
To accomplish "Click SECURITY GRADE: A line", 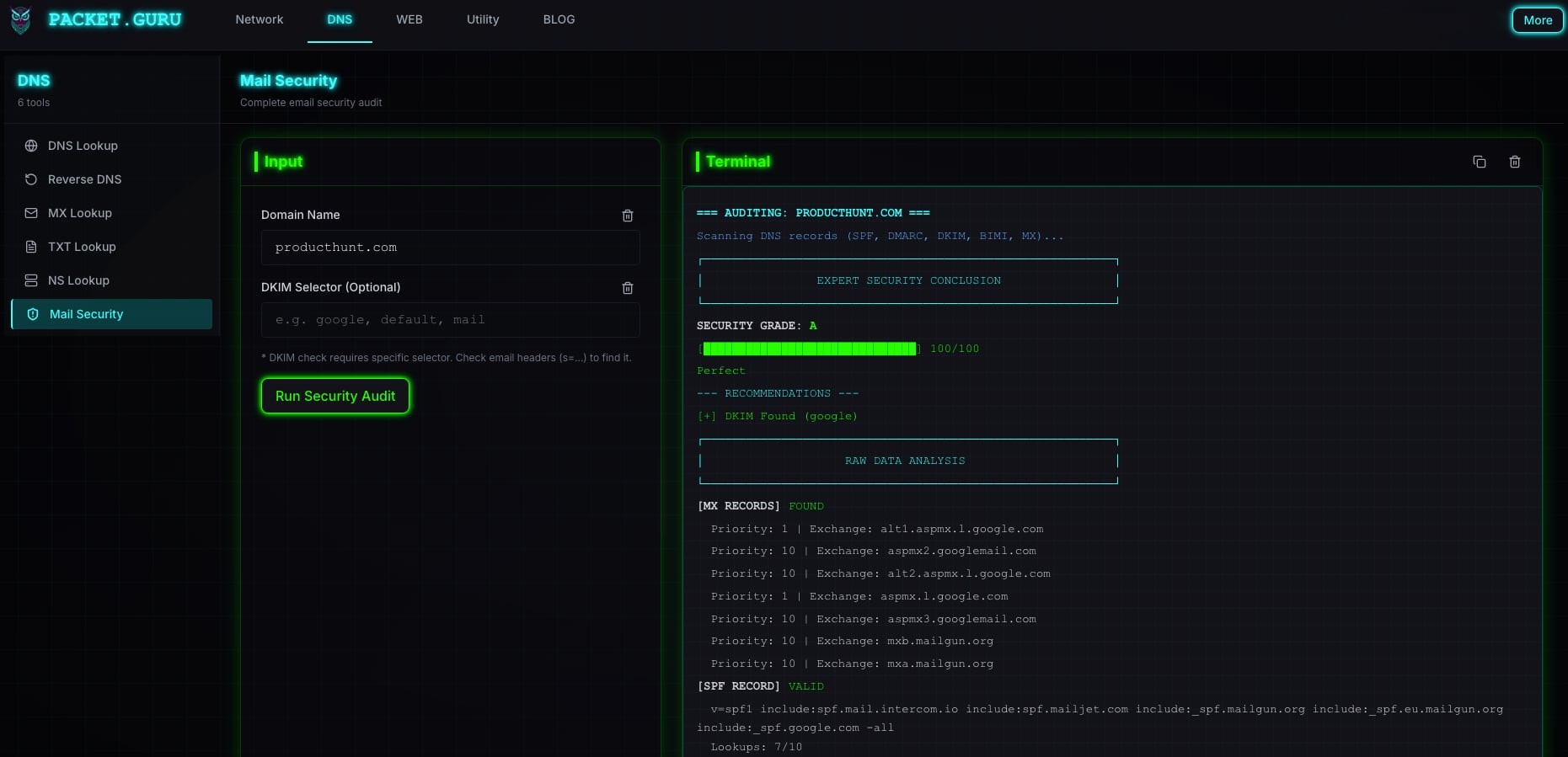I will pyautogui.click(x=757, y=326).
